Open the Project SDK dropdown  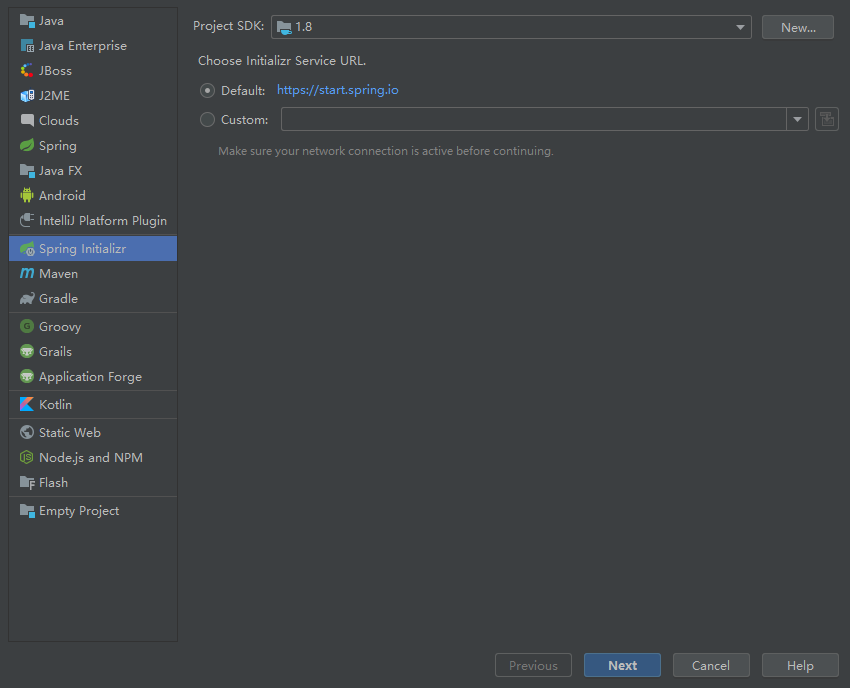(x=511, y=27)
